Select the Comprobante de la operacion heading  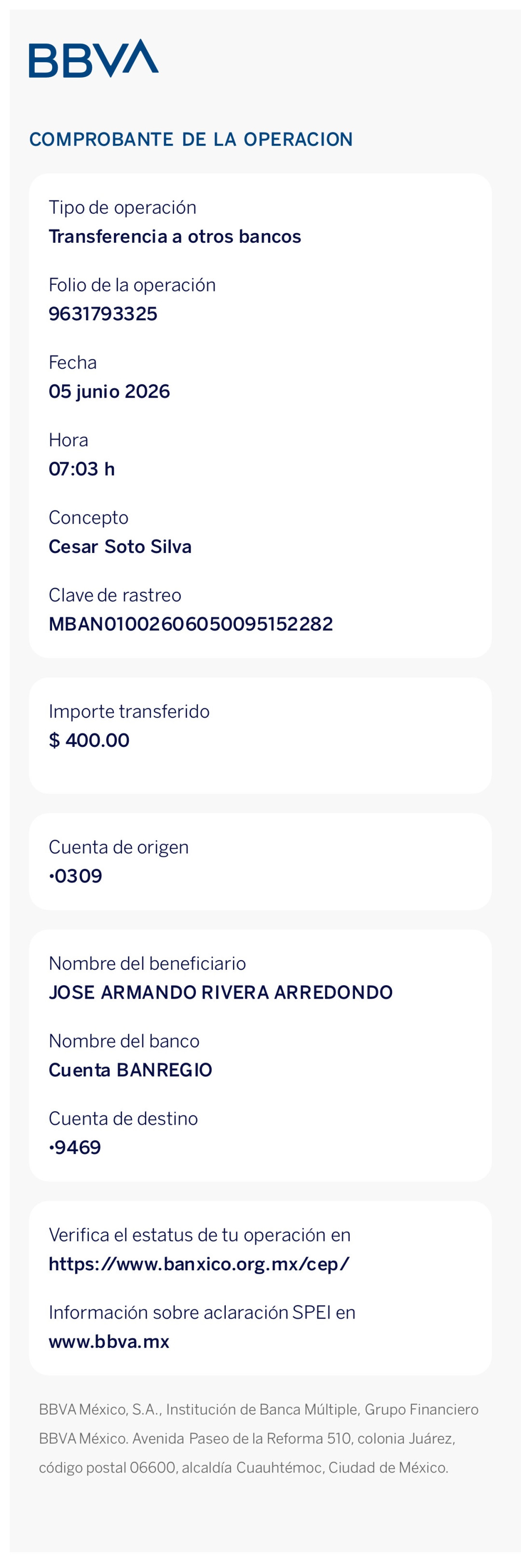(191, 139)
